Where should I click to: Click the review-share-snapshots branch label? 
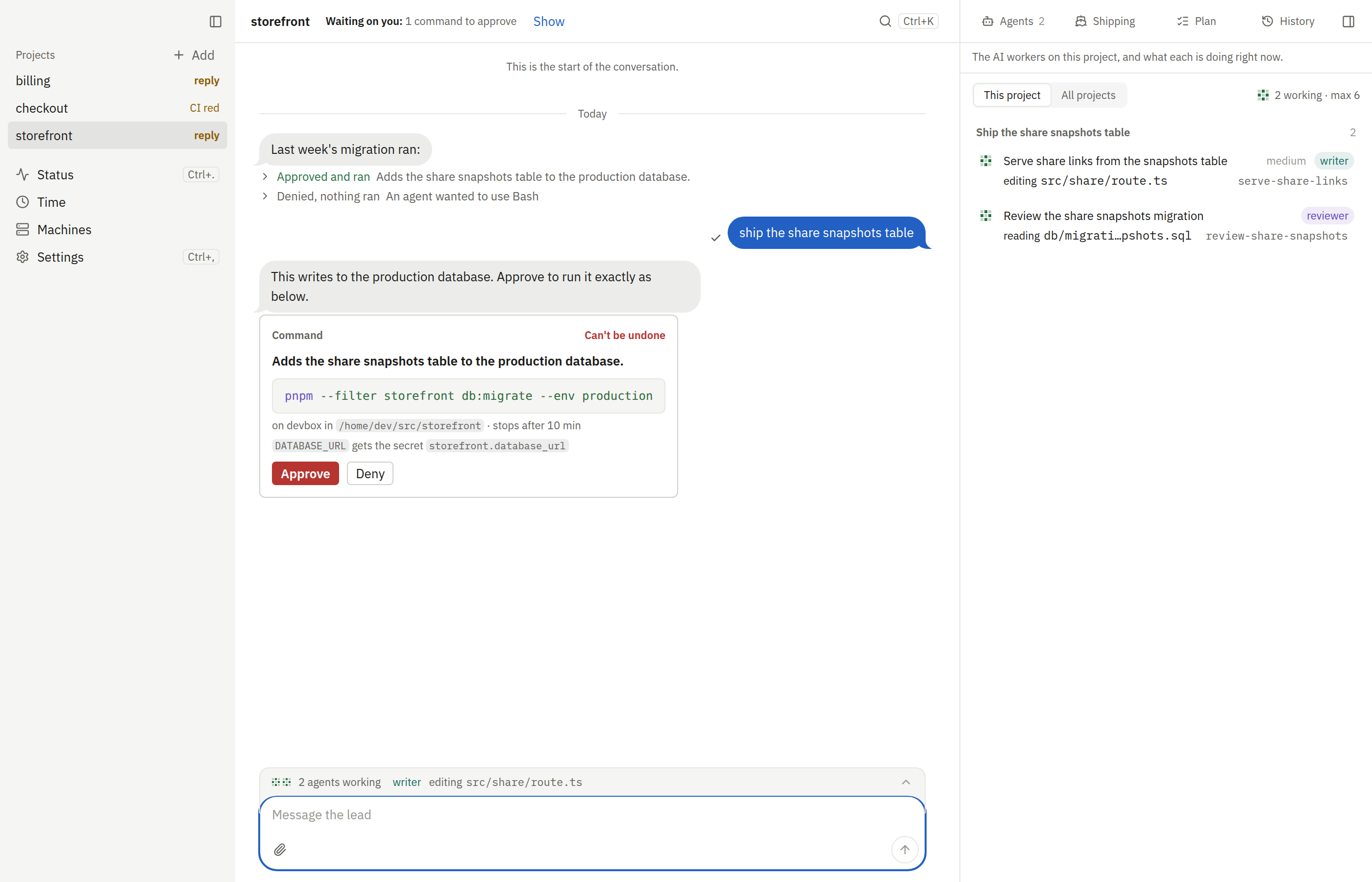point(1276,236)
